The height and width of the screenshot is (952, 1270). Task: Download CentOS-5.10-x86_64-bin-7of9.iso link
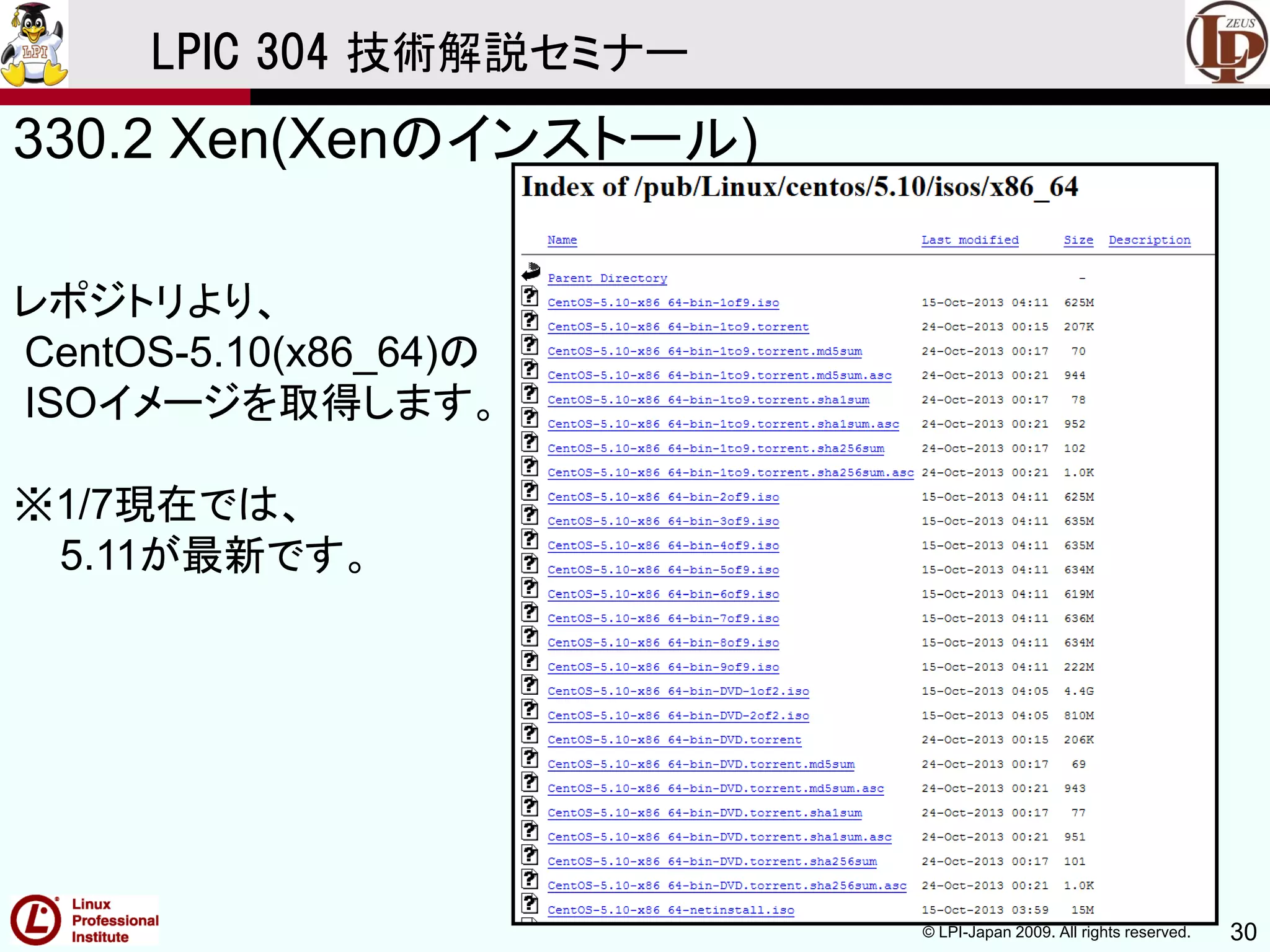[663, 619]
